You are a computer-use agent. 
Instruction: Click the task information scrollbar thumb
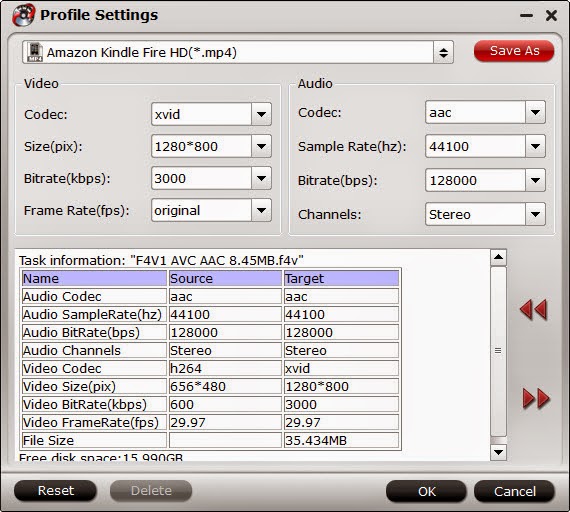point(498,351)
